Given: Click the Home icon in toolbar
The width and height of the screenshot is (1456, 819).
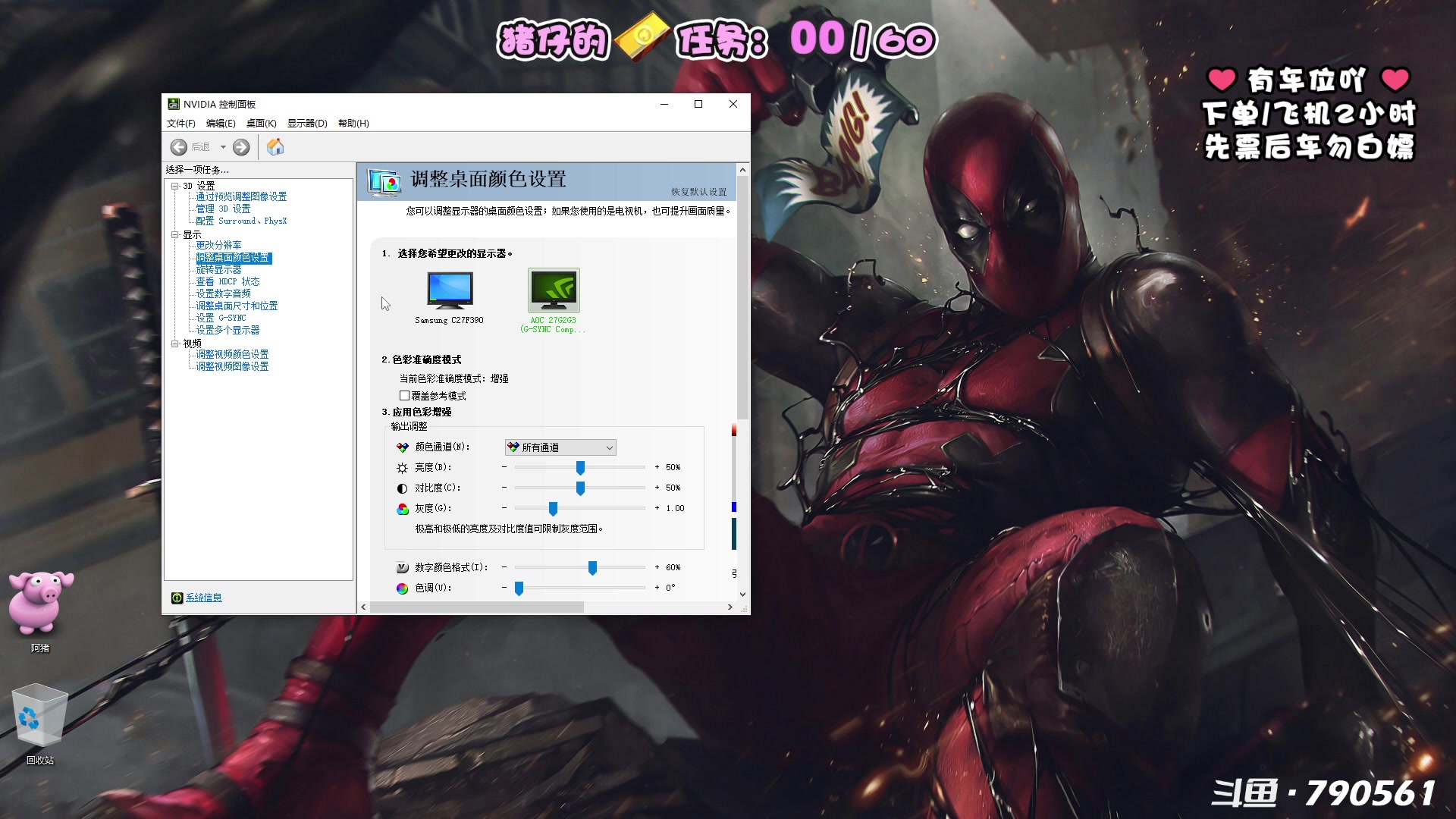Looking at the screenshot, I should point(275,146).
